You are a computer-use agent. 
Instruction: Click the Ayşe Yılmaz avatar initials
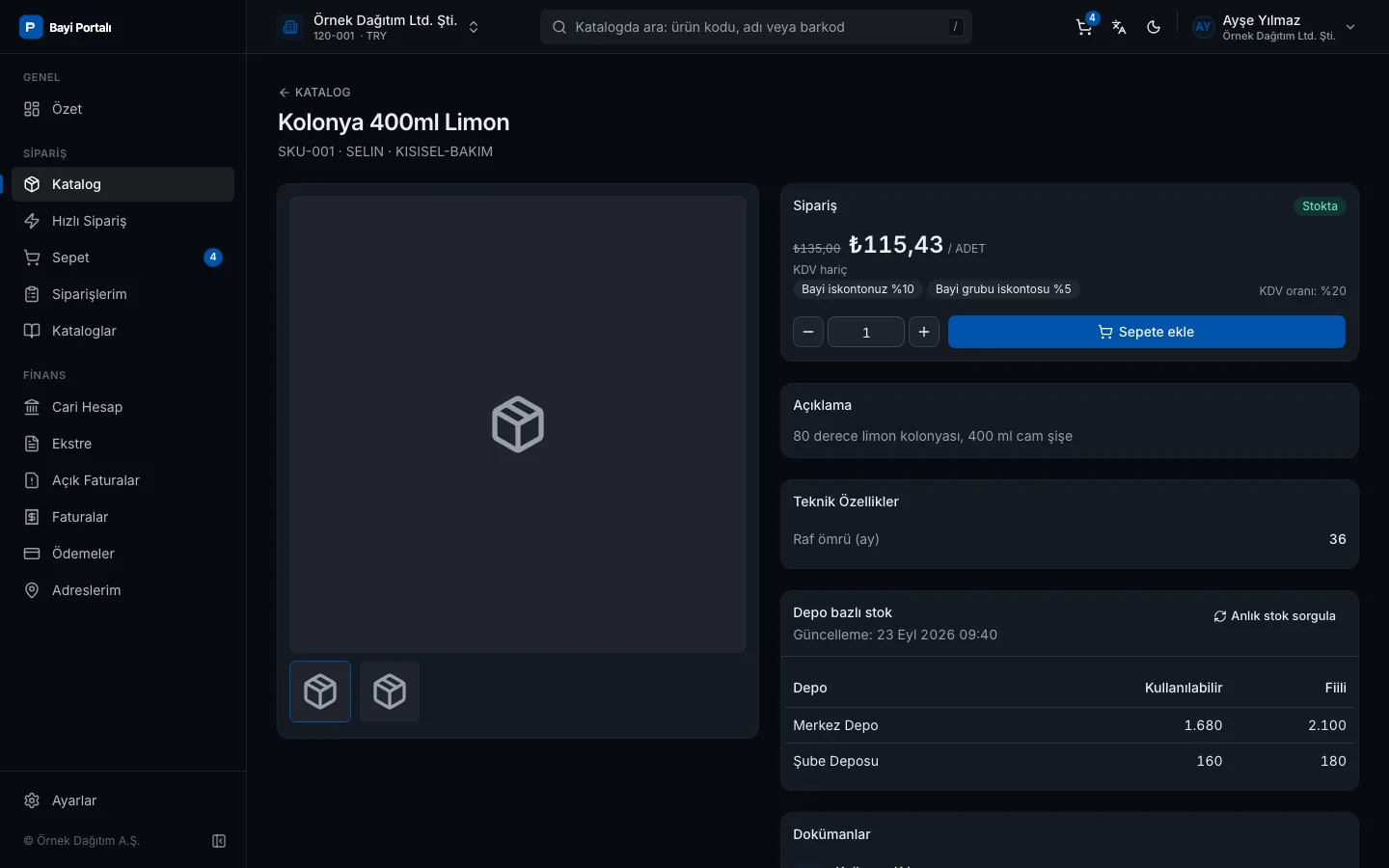click(x=1203, y=27)
